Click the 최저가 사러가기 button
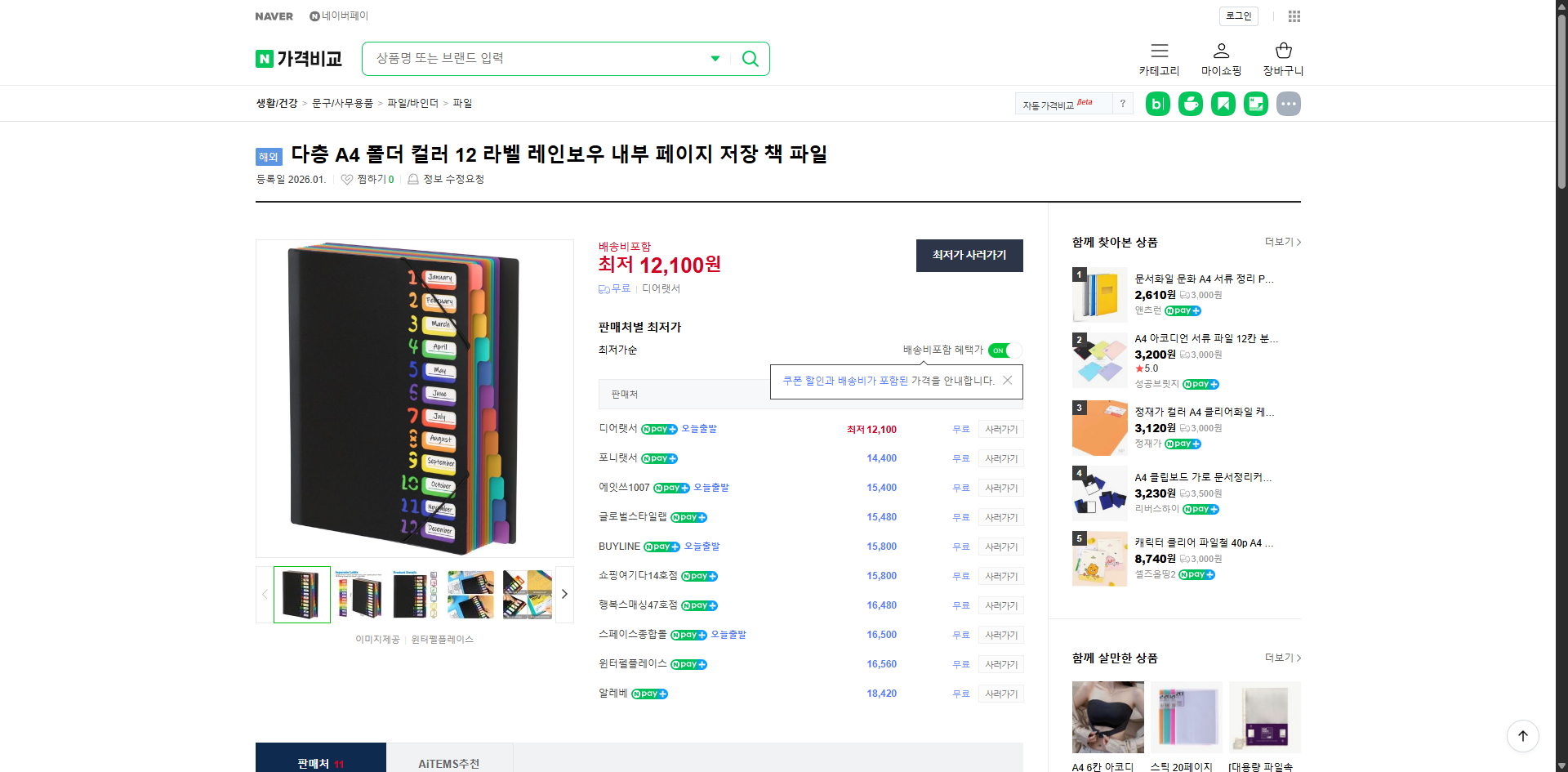The image size is (1568, 772). (x=969, y=256)
